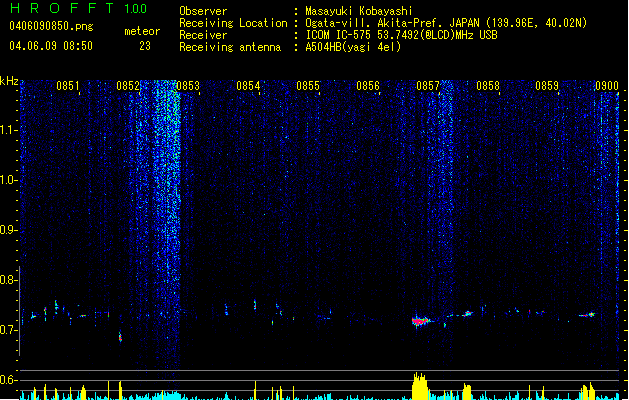This screenshot has height=400, width=629.
Task: Click the Receiver field label
Action: tap(203, 35)
